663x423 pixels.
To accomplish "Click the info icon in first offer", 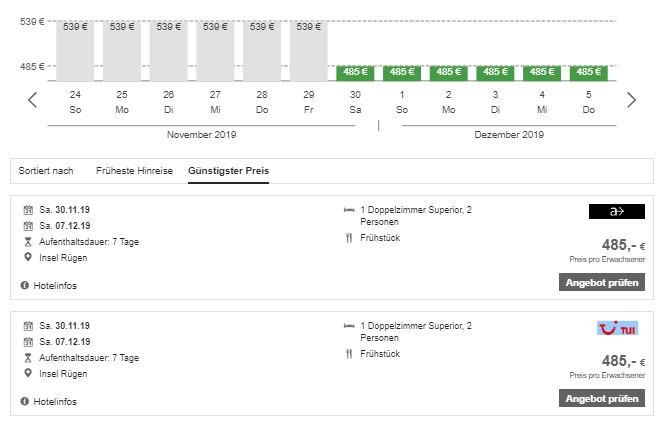I will [x=24, y=286].
